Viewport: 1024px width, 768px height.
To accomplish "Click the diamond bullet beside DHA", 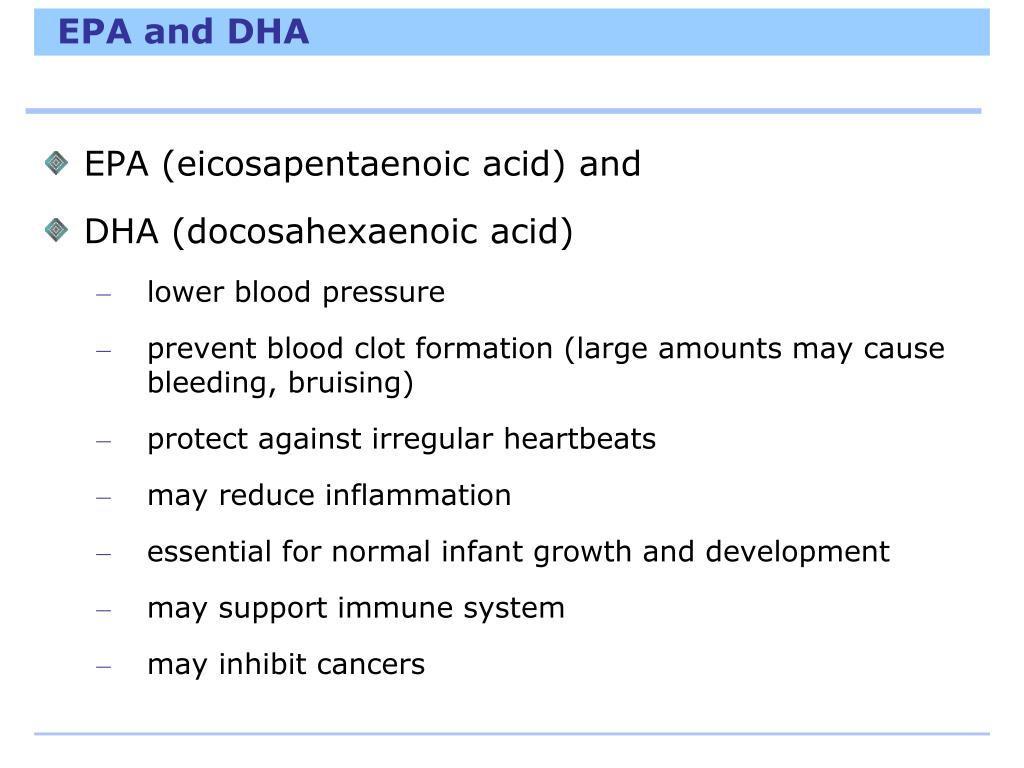I will (x=56, y=230).
